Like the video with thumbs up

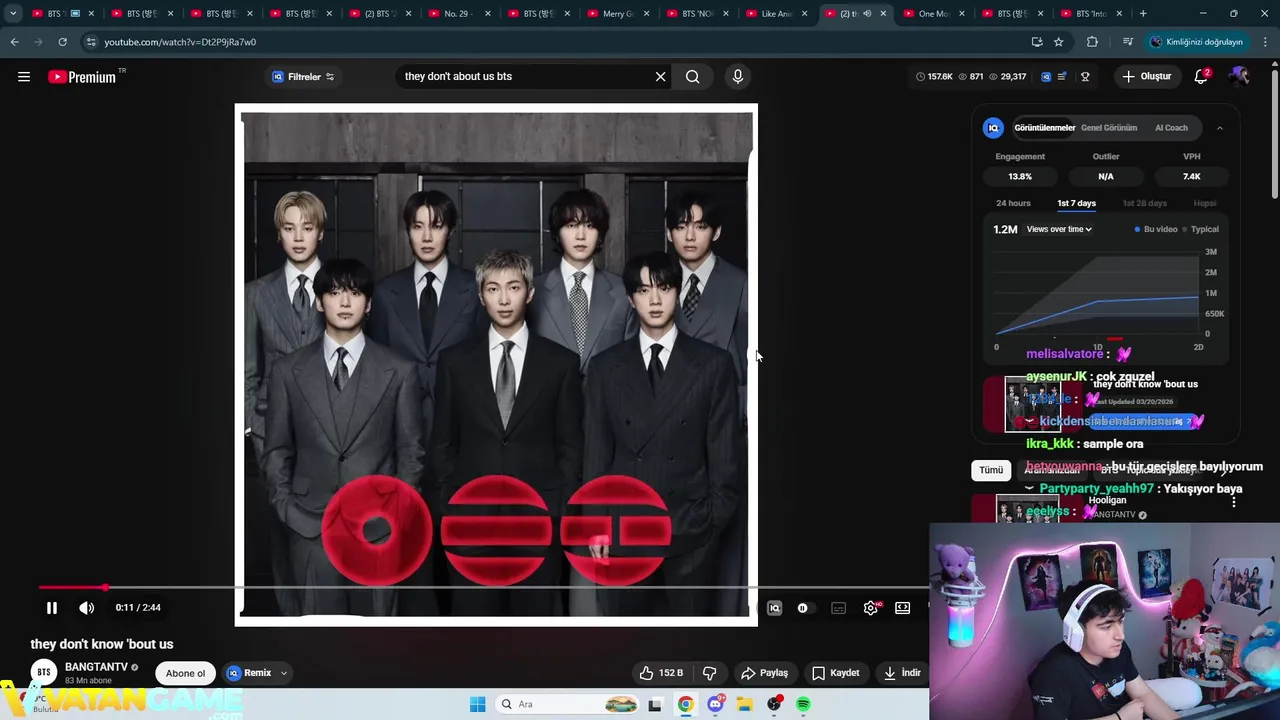(663, 673)
